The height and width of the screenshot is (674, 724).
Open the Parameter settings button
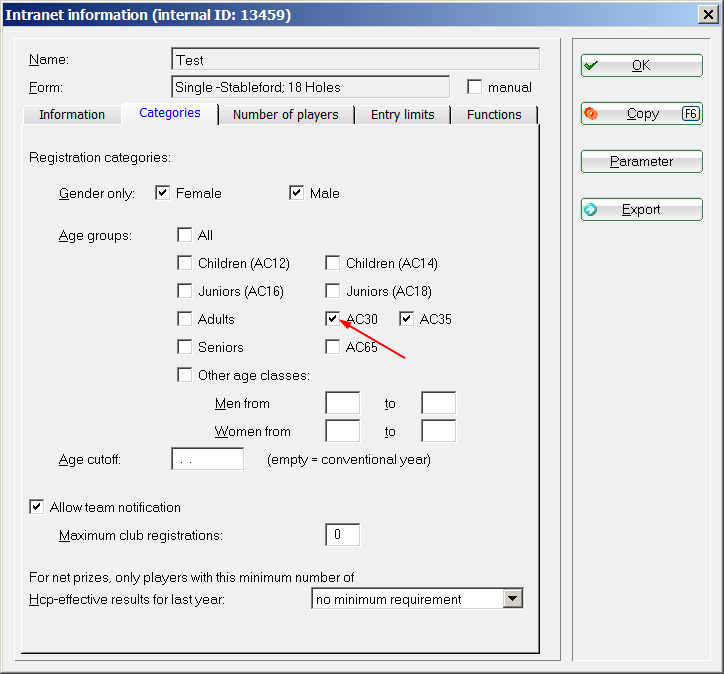(x=641, y=162)
